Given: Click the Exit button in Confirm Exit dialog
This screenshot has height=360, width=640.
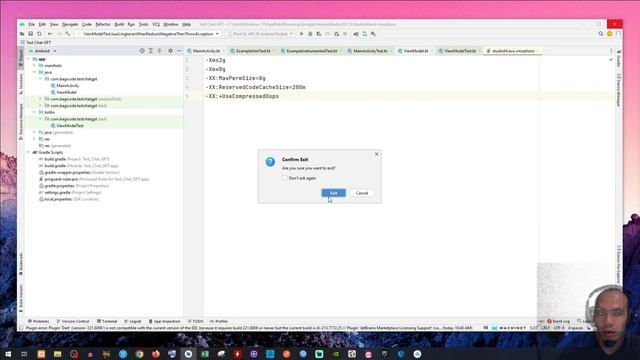Looking at the screenshot, I should tap(333, 193).
